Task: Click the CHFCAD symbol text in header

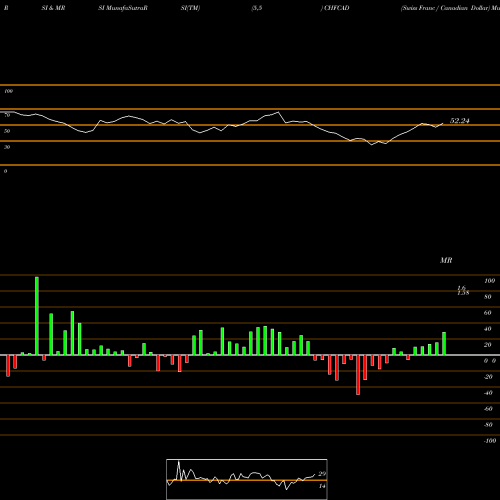Action: pyautogui.click(x=336, y=8)
